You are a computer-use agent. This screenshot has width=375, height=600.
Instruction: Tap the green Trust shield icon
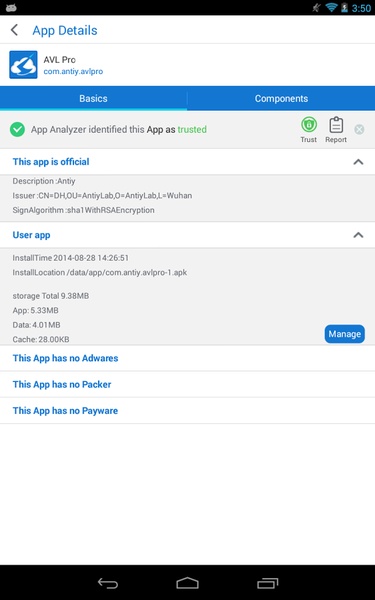click(x=308, y=125)
